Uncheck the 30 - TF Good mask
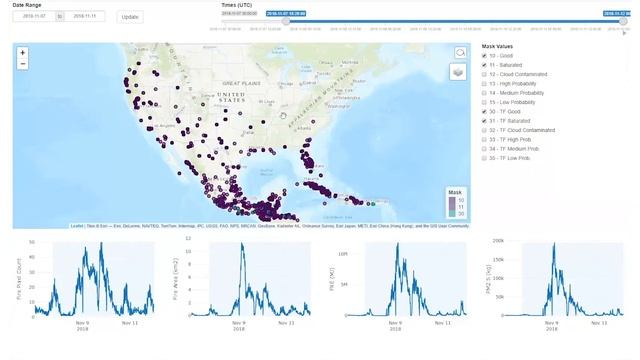This screenshot has width=640, height=360. click(x=484, y=111)
